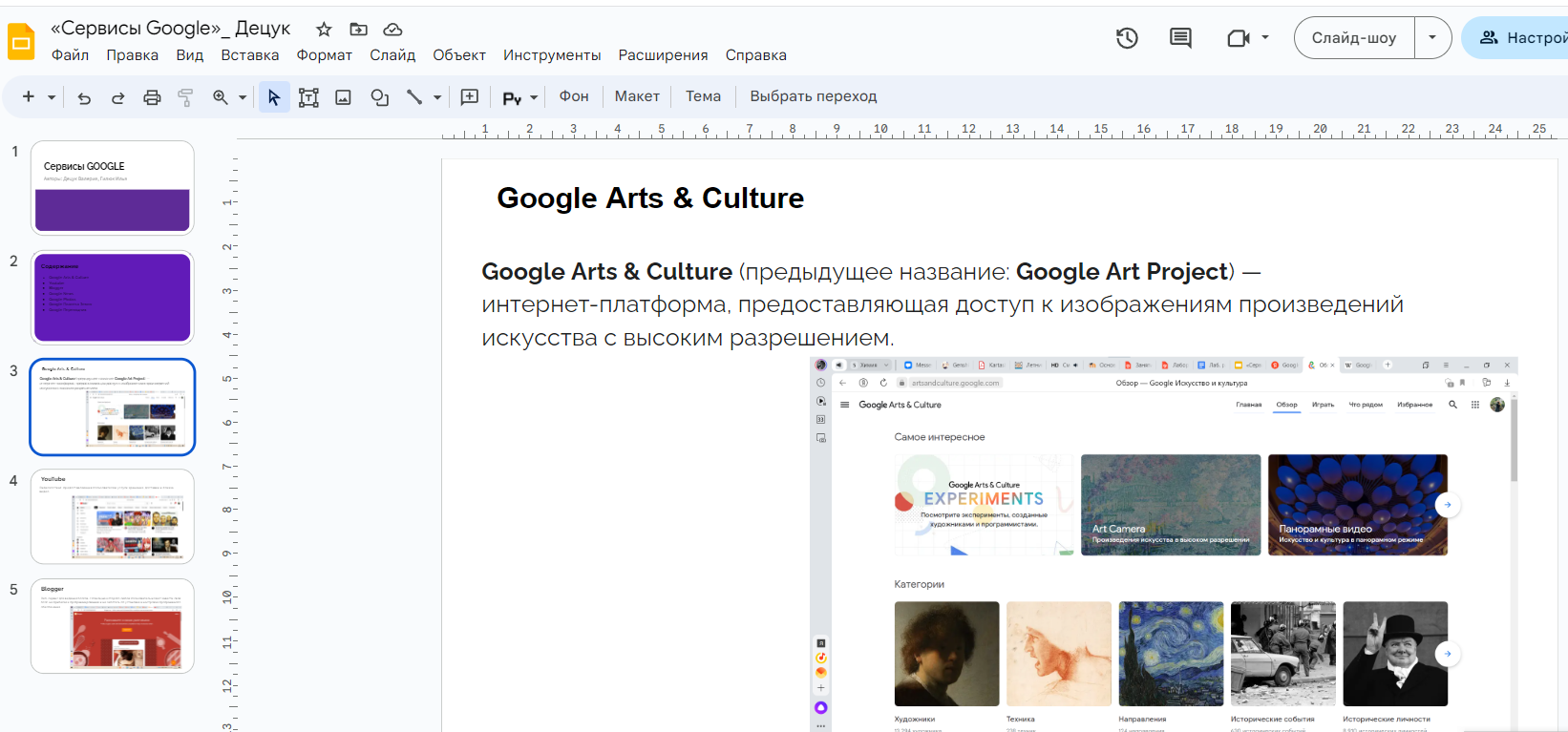Image resolution: width=1568 pixels, height=732 pixels.
Task: Move presentation to a folder
Action: (358, 30)
